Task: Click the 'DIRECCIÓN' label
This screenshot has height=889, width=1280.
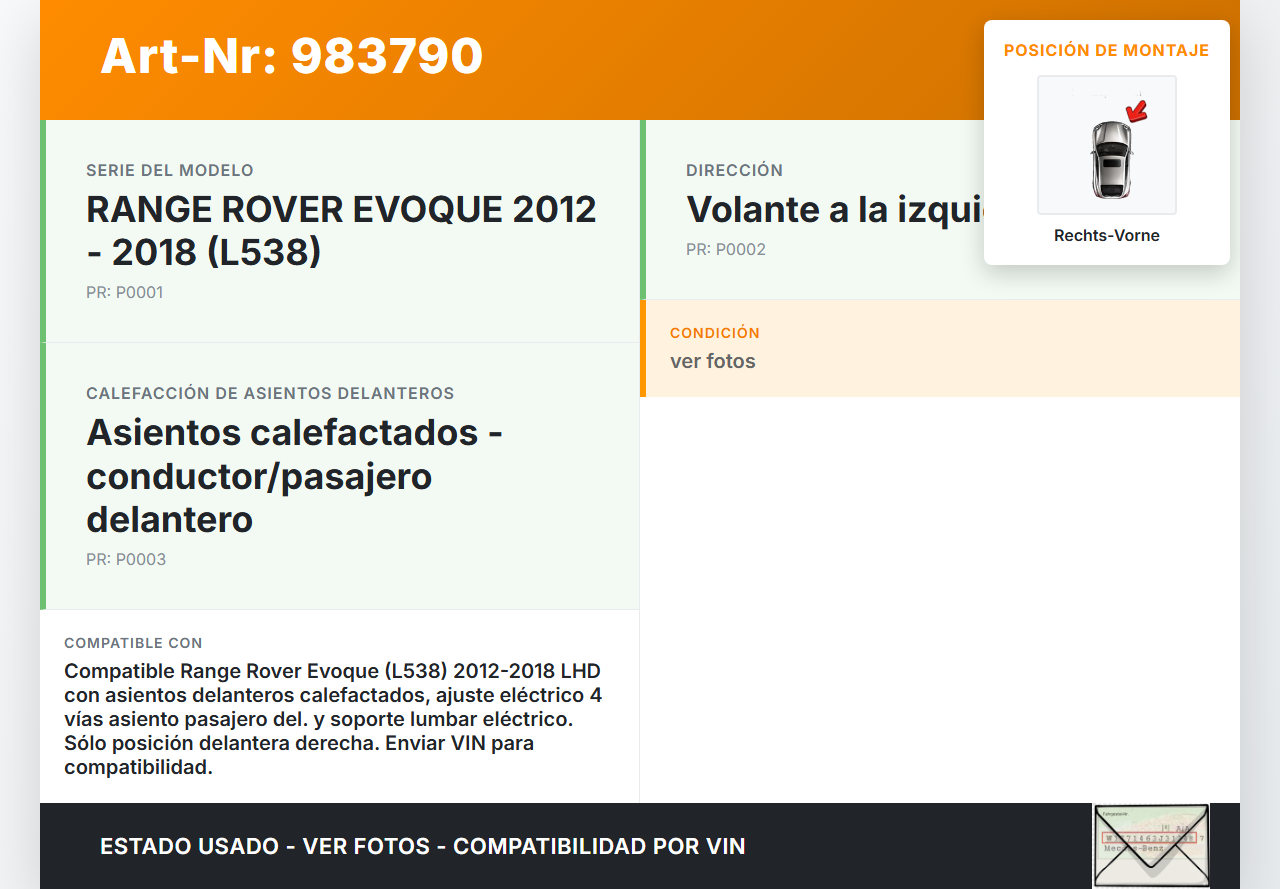Action: 734,170
